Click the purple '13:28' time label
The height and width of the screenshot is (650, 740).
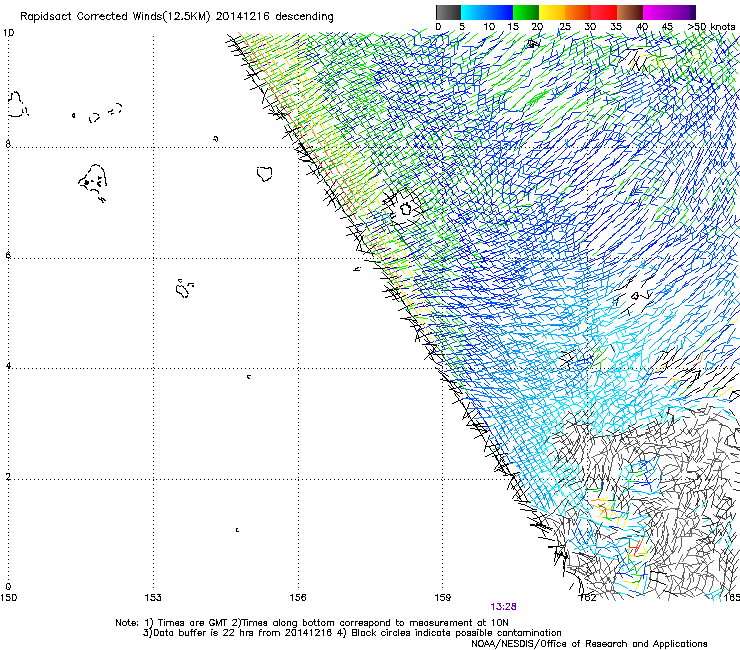503,607
